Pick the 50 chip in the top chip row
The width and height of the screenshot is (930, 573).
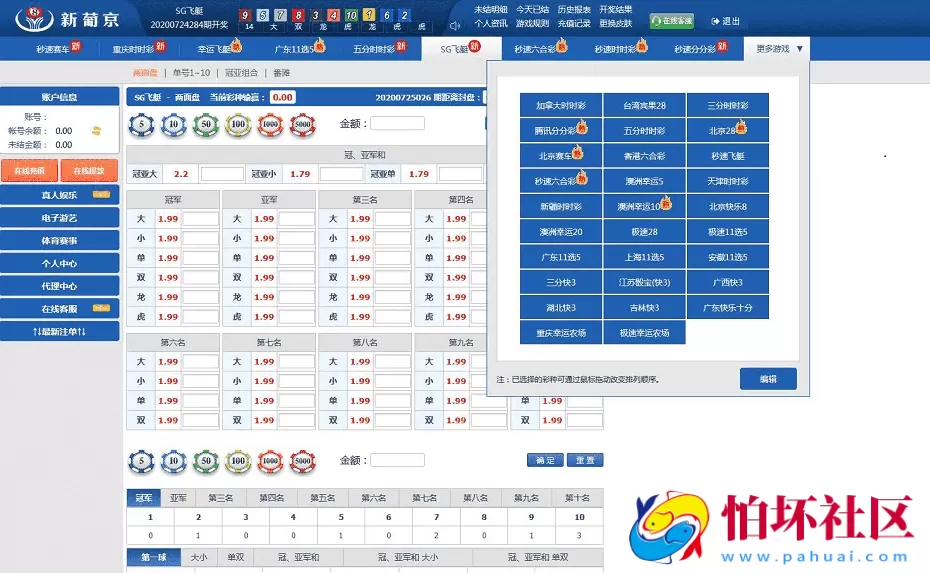click(206, 125)
